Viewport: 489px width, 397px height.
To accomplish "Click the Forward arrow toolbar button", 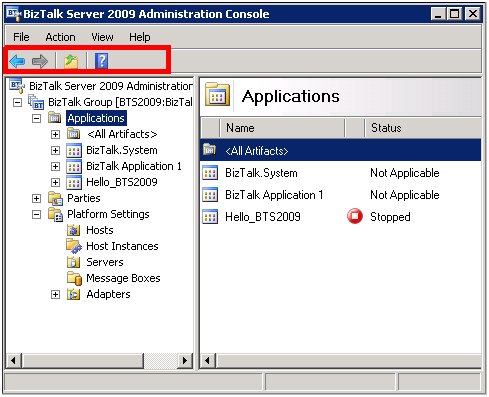I will pos(40,61).
